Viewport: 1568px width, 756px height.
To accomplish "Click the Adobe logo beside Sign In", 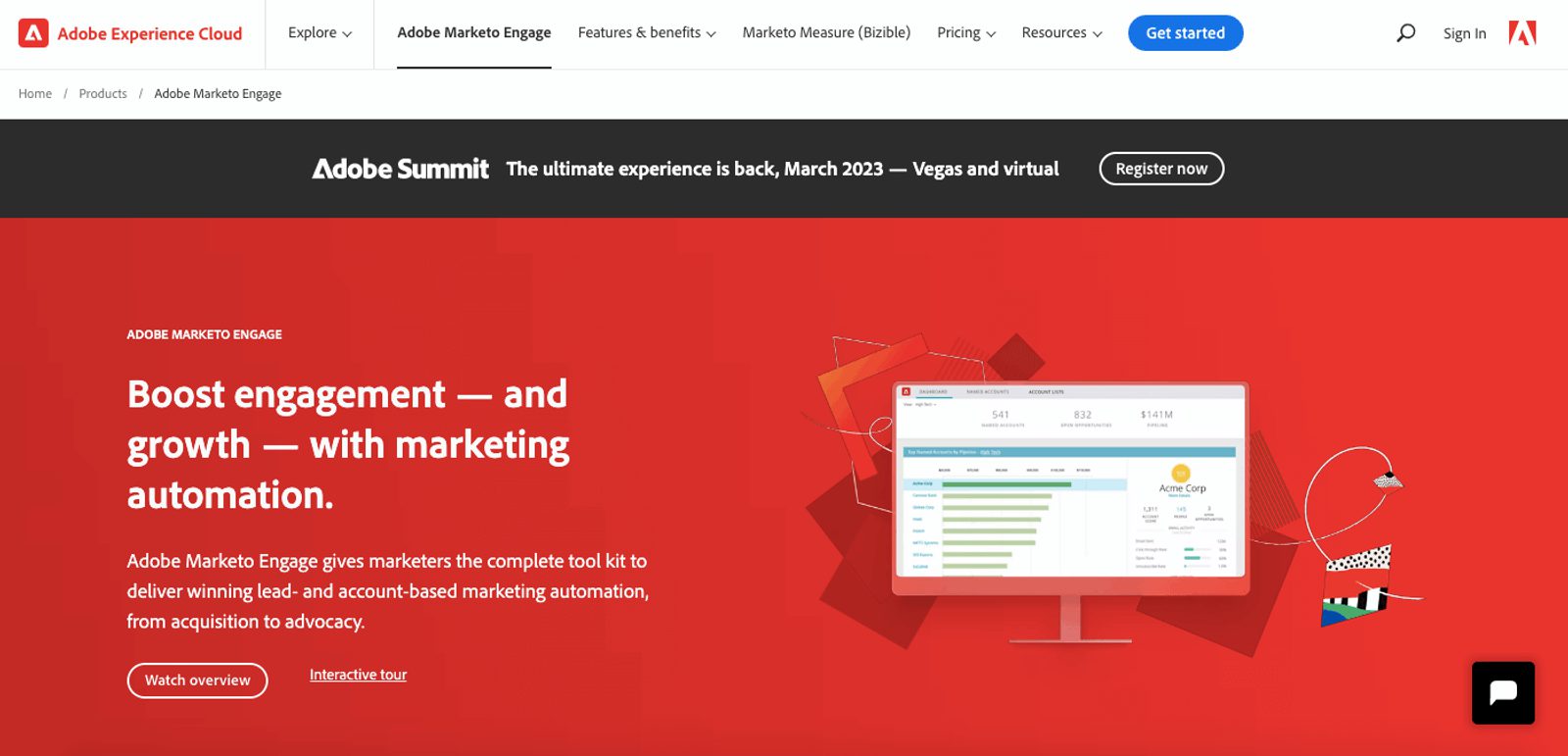I will coord(1522,33).
